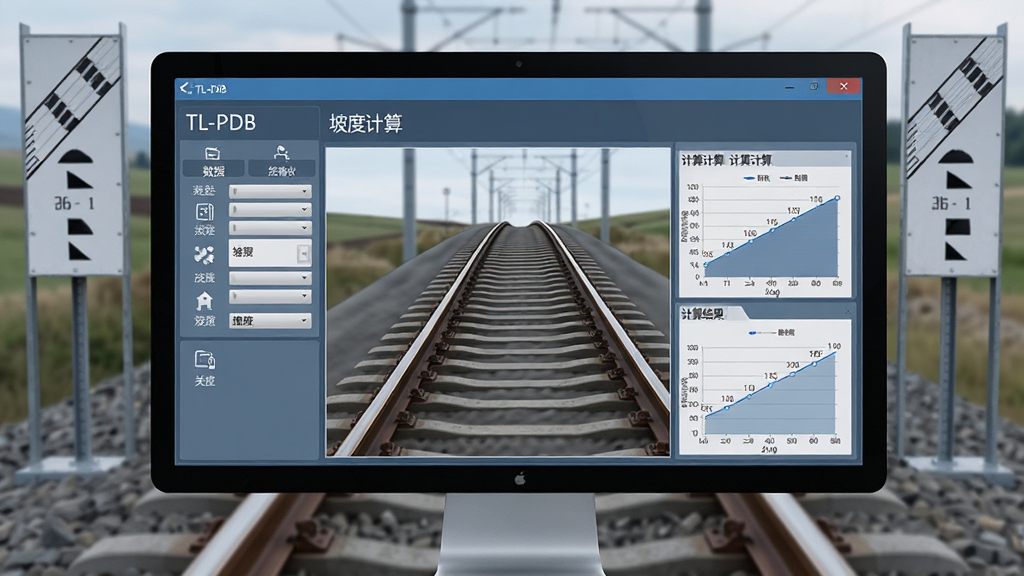Switch to the sidebar tab under the folder icon
Screen dimensions: 1024x576
point(214,170)
